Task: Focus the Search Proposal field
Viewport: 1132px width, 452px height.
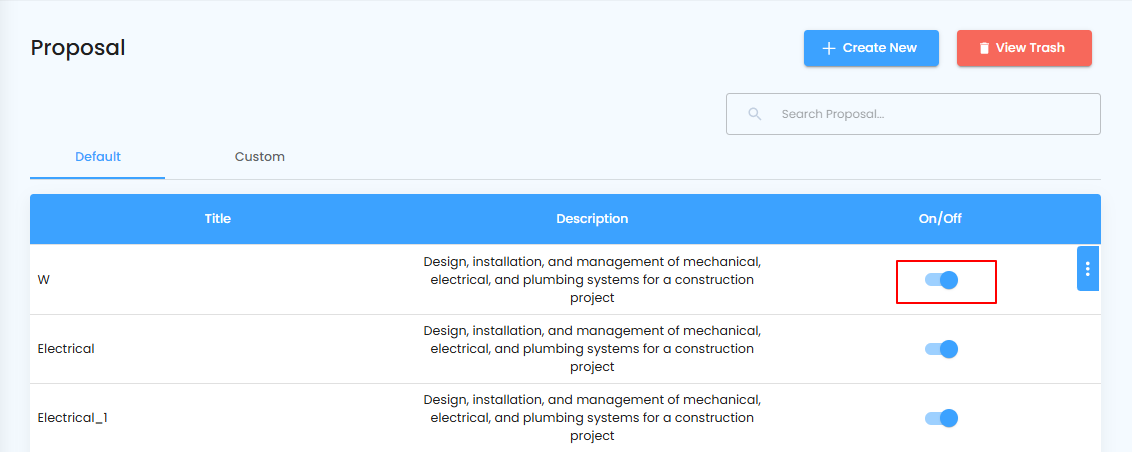Action: [x=930, y=114]
